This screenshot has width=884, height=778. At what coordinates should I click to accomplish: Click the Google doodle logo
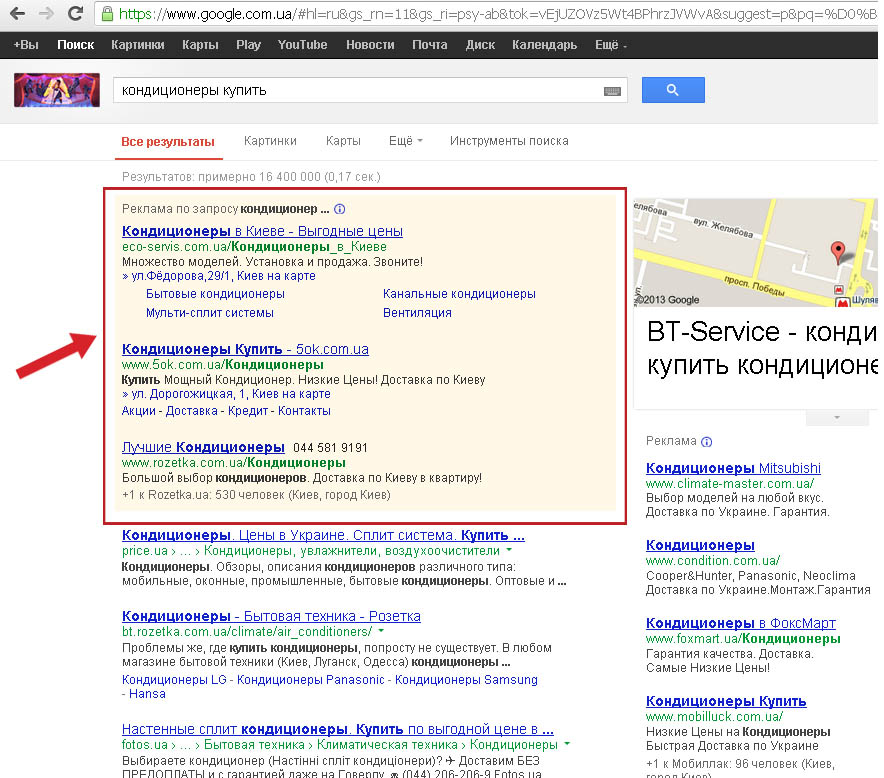(x=57, y=90)
